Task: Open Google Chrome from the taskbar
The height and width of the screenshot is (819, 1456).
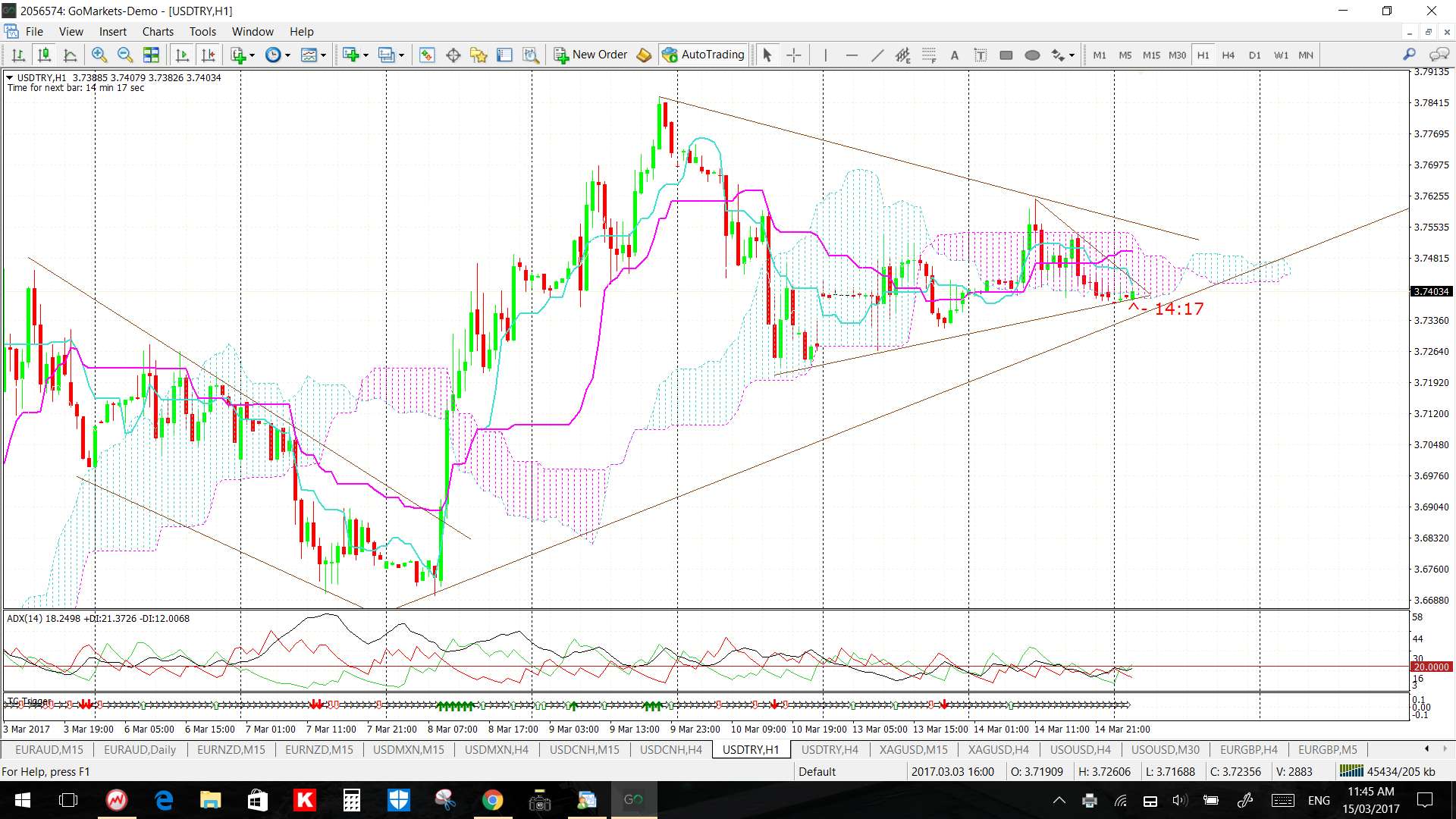Action: pyautogui.click(x=492, y=800)
